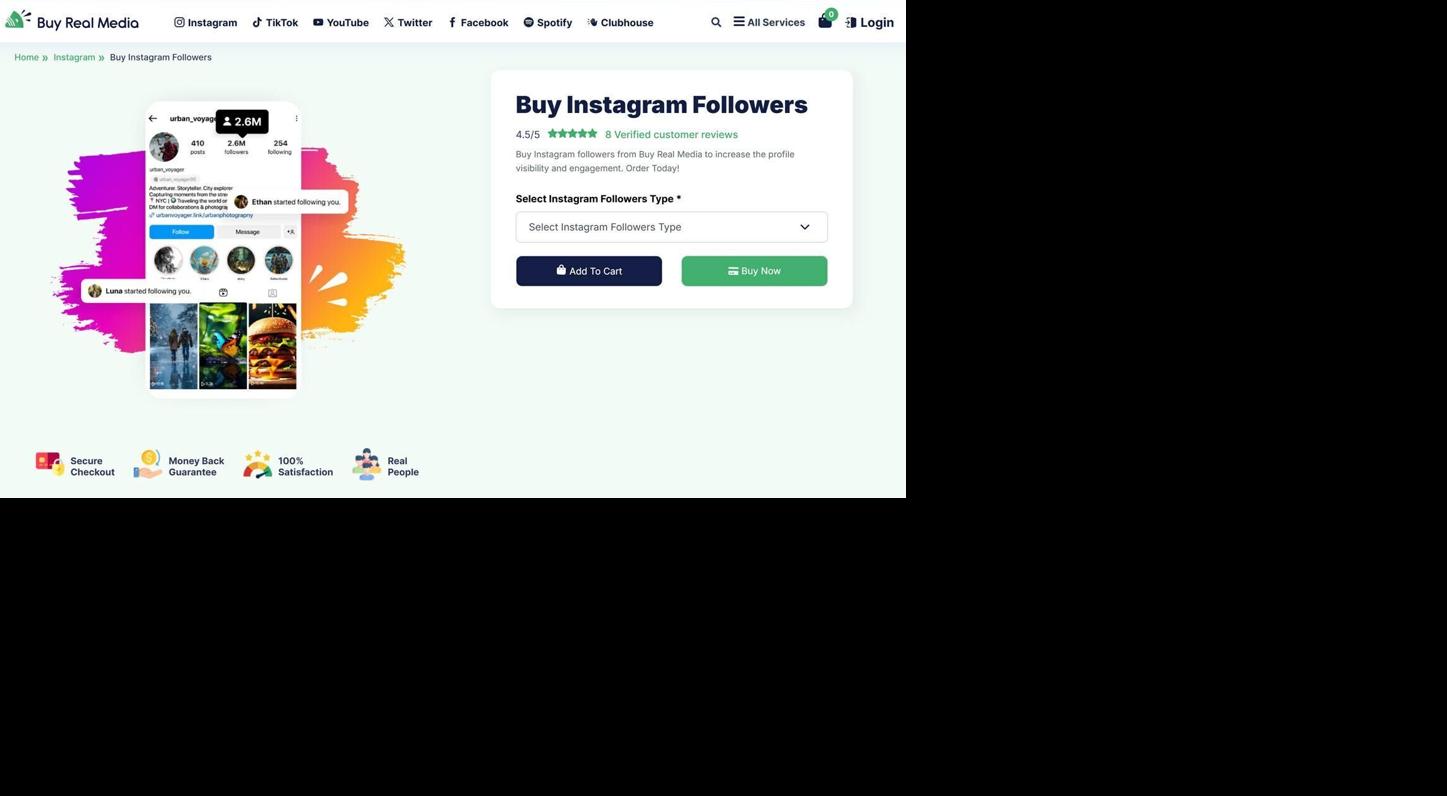Screen dimensions: 1447x796
Task: Open the shopping cart icon
Action: pos(825,21)
